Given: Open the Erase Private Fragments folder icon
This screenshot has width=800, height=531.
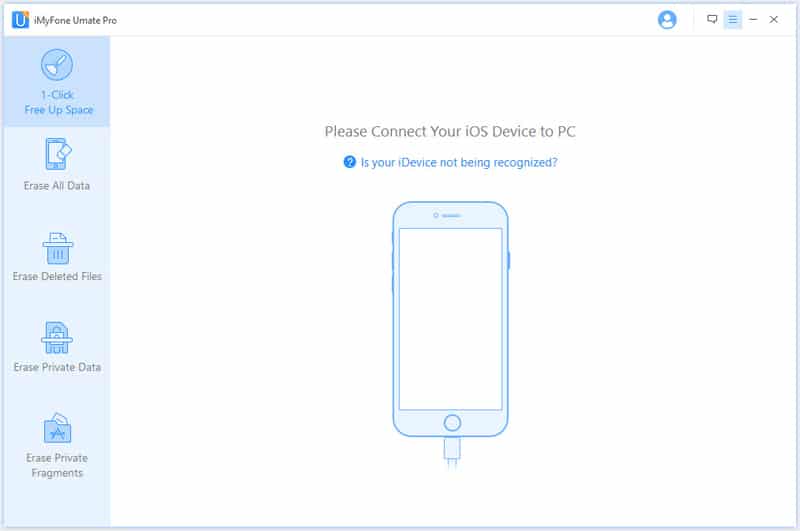Looking at the screenshot, I should (x=57, y=428).
